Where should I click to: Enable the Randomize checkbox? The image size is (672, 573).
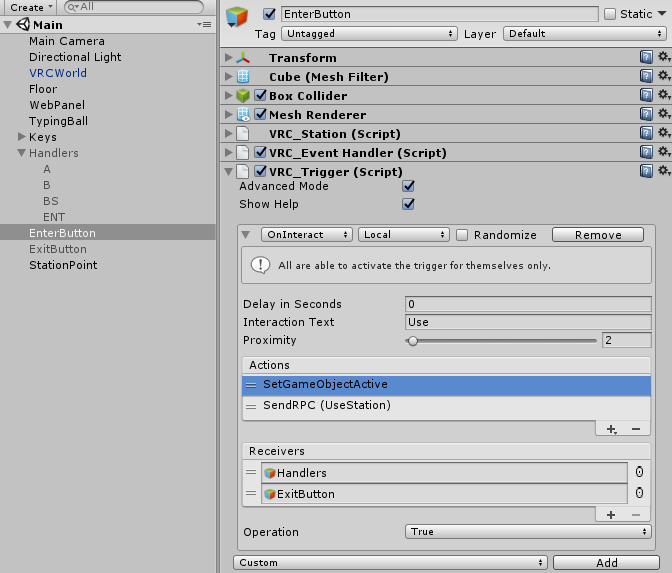click(x=462, y=235)
